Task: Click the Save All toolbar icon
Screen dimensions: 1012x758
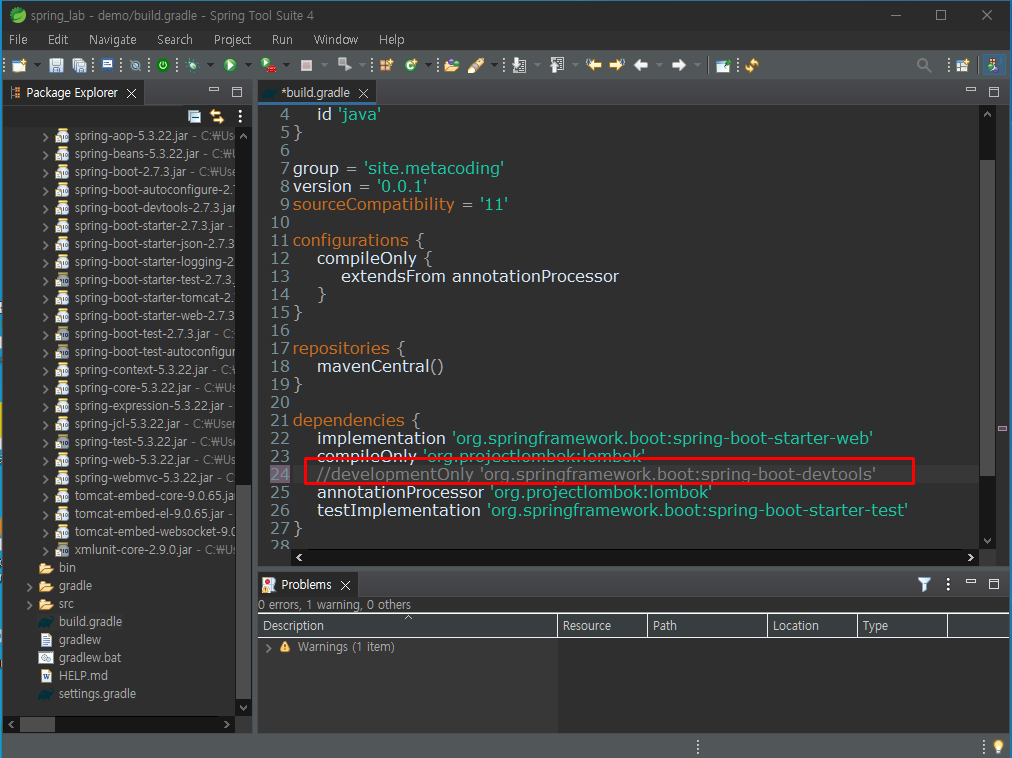Action: [x=79, y=65]
